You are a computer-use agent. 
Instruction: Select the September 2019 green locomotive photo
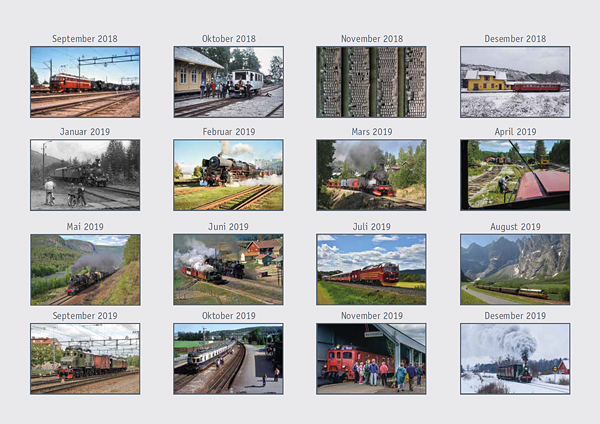click(85, 359)
